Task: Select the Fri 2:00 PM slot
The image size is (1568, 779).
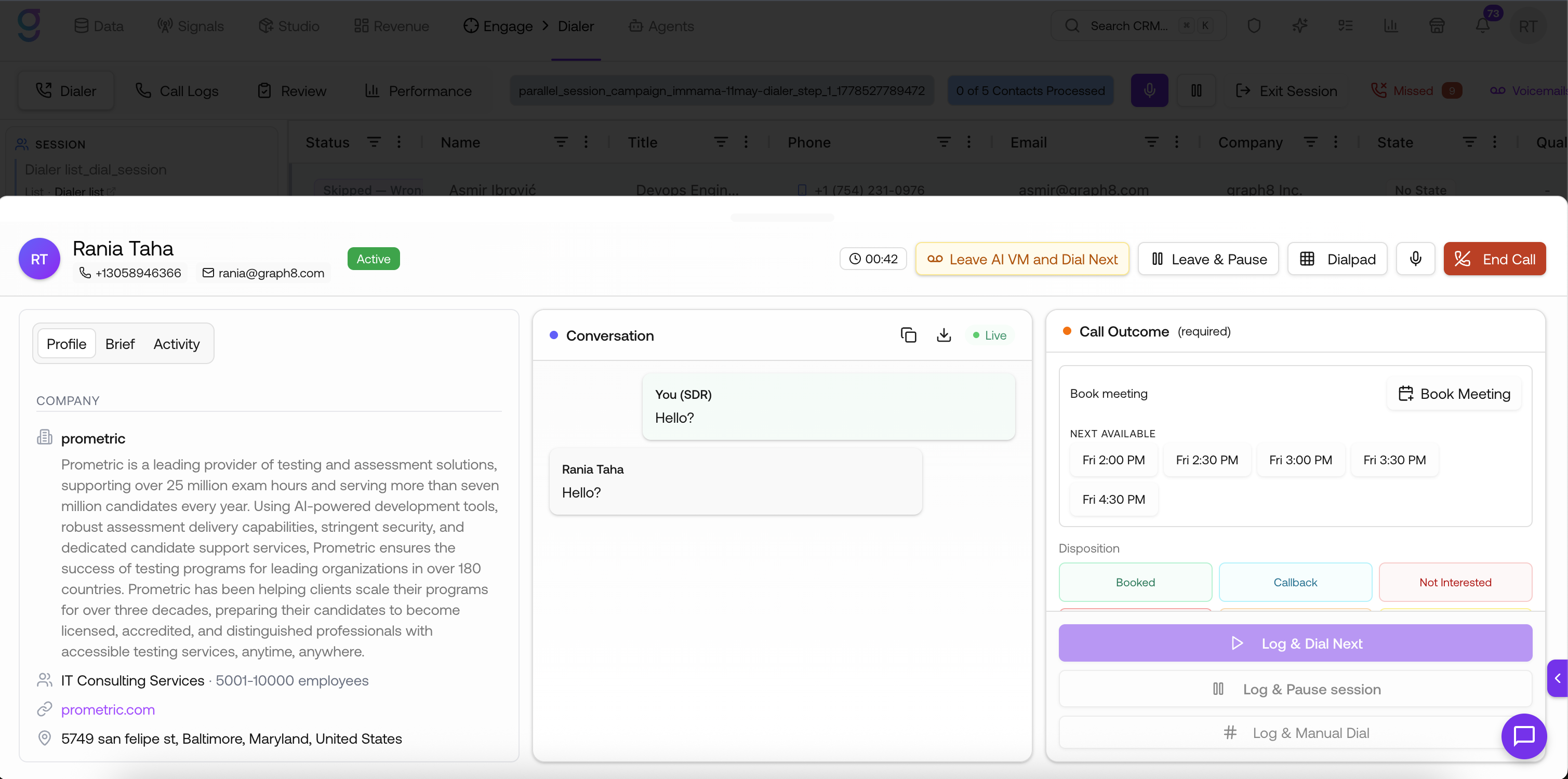Action: click(x=1113, y=460)
